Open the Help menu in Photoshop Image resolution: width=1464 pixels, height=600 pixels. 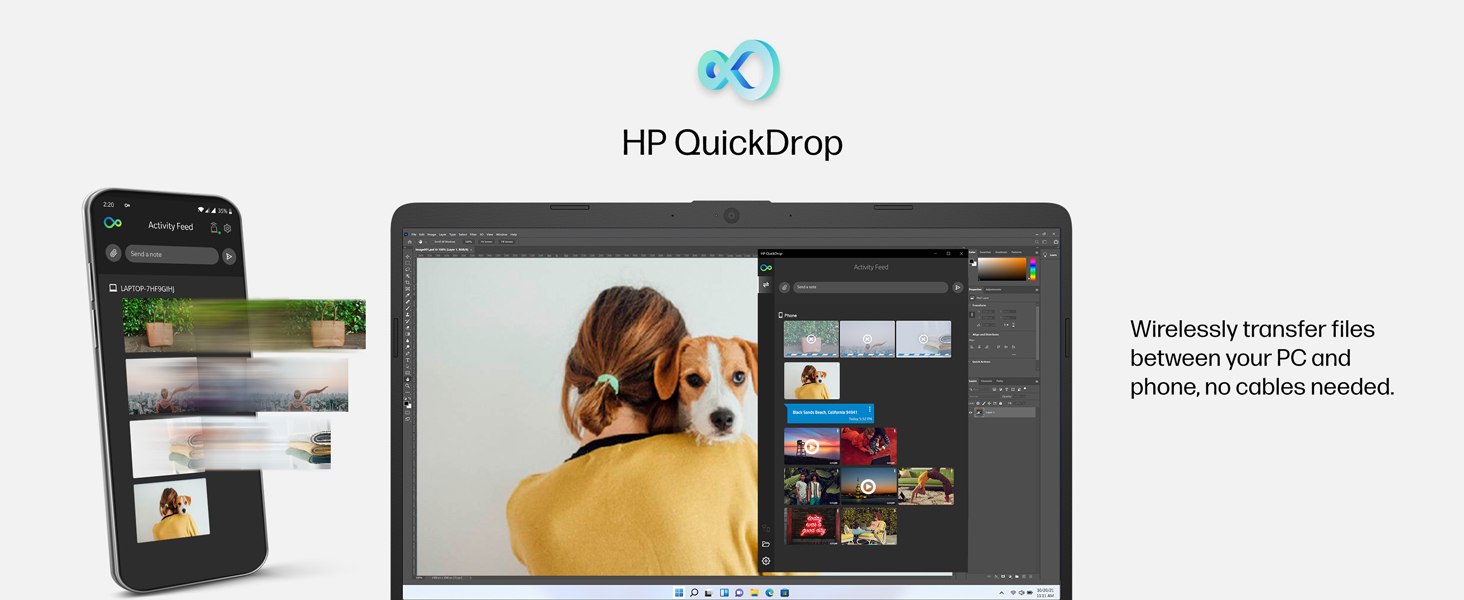pyautogui.click(x=514, y=234)
